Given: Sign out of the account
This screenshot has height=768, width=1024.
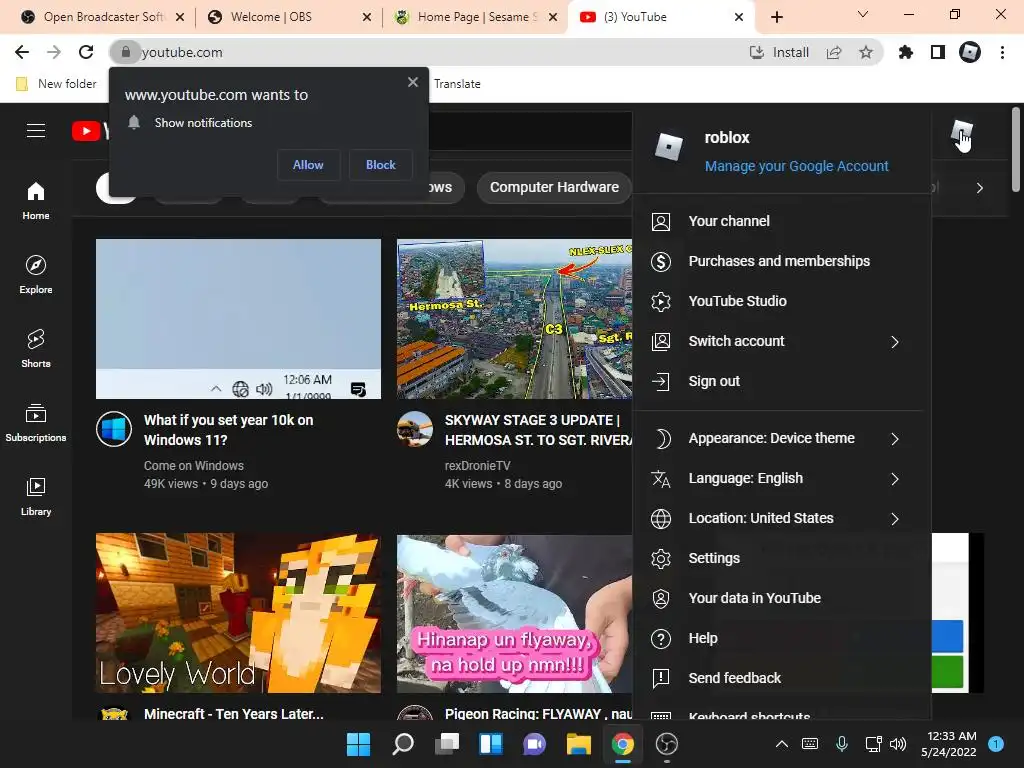Looking at the screenshot, I should point(782,381).
